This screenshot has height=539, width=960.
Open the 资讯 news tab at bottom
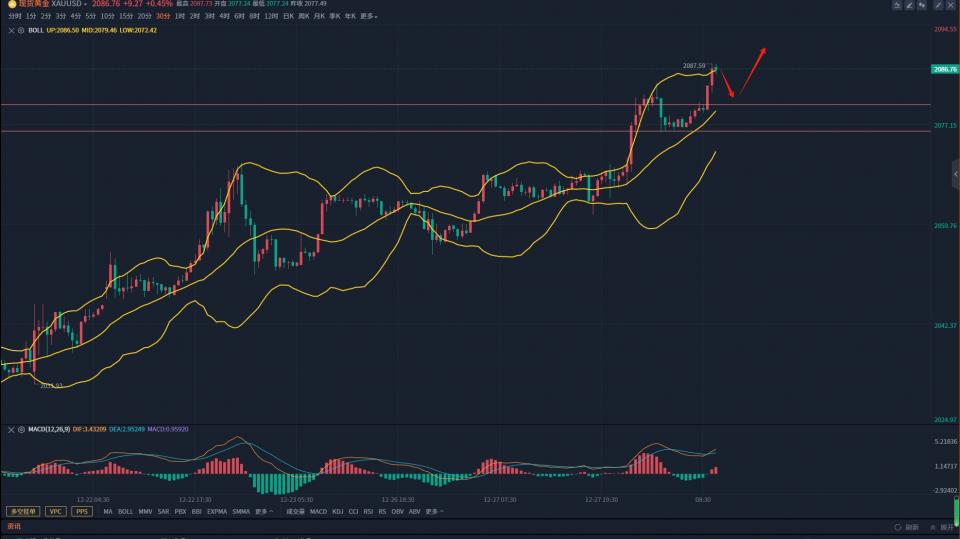(x=14, y=526)
